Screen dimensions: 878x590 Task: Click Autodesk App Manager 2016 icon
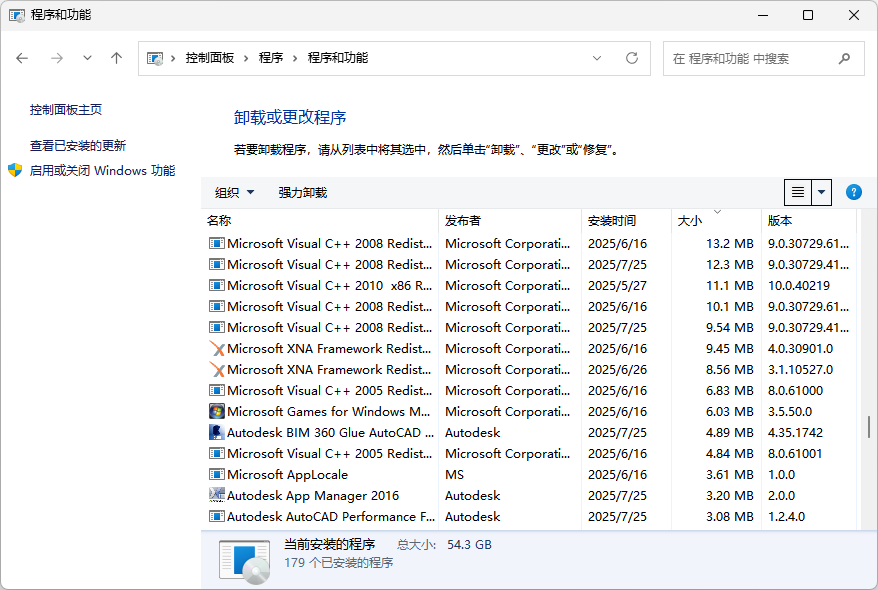(x=216, y=495)
